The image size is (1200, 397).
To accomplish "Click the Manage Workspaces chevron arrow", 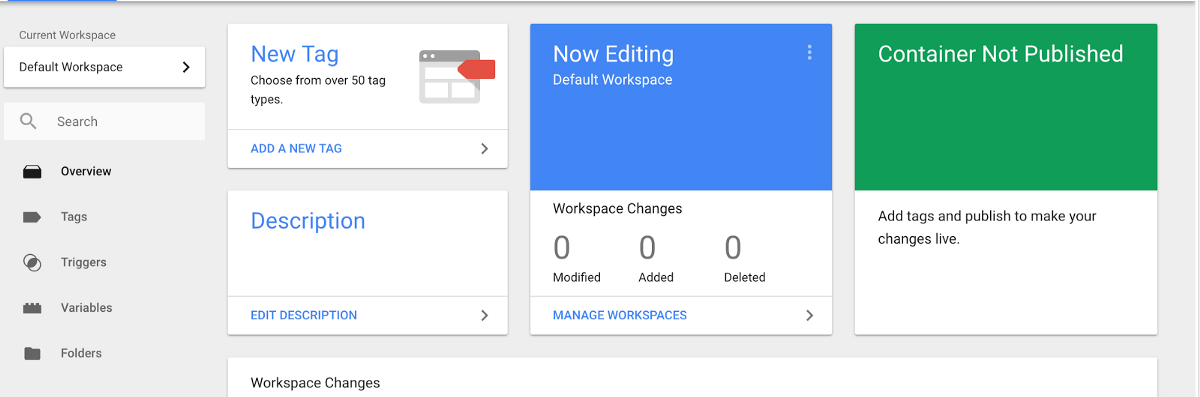I will click(810, 315).
